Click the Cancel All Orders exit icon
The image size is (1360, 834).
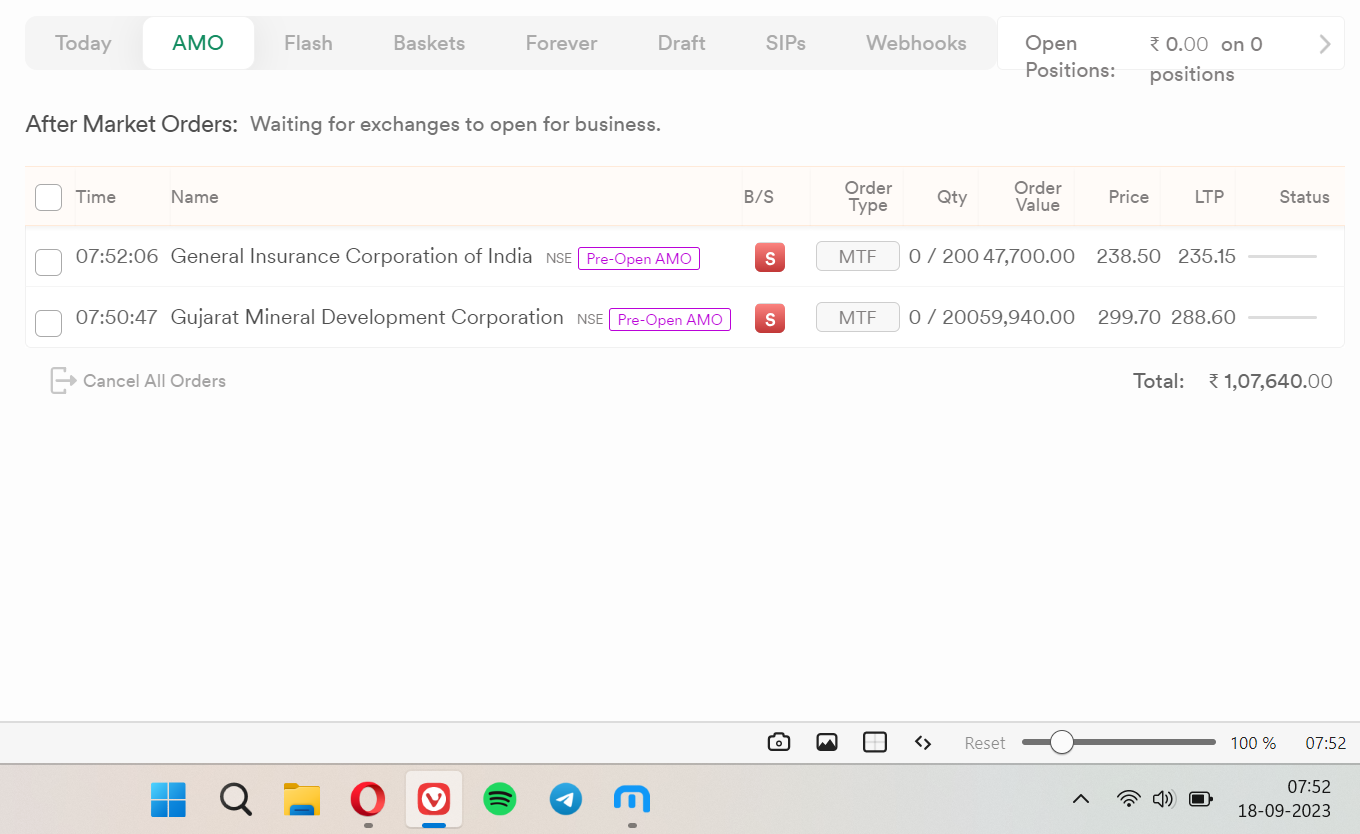pyautogui.click(x=63, y=381)
